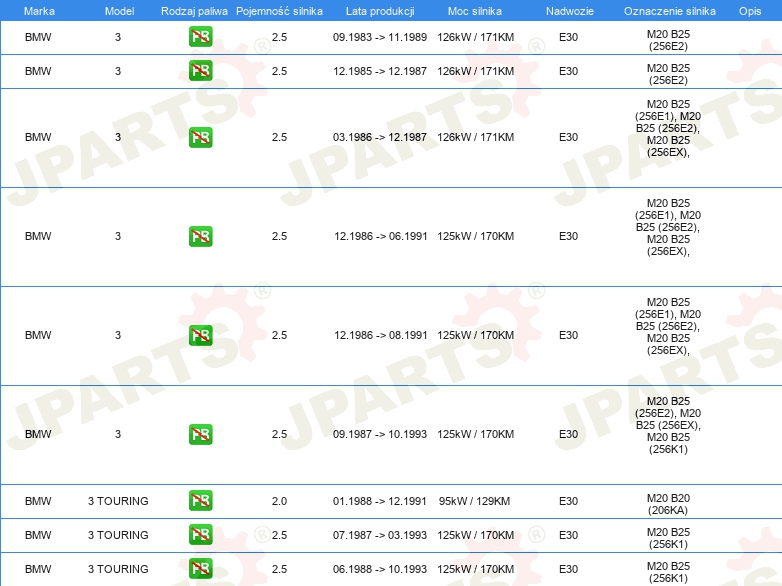Click engine code M20 B20 (206KA)
Screen dimensions: 782x586
coord(668,504)
